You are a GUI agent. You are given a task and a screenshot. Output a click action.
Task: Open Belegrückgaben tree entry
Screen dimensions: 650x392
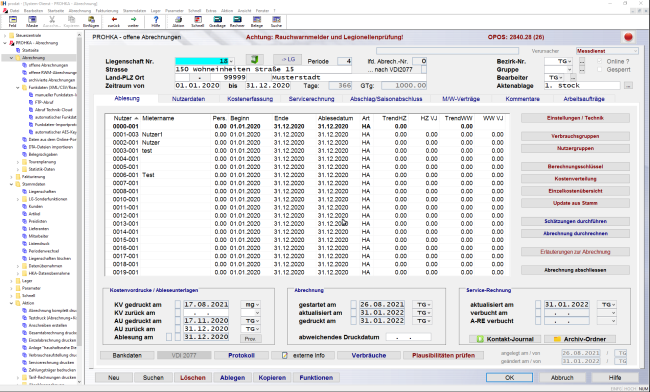[43, 154]
